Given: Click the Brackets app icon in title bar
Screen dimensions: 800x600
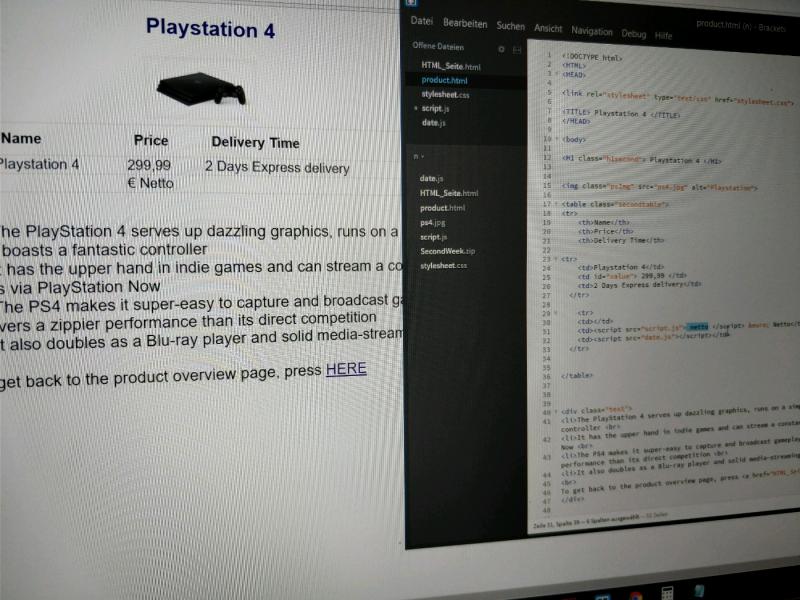Looking at the screenshot, I should (411, 3).
